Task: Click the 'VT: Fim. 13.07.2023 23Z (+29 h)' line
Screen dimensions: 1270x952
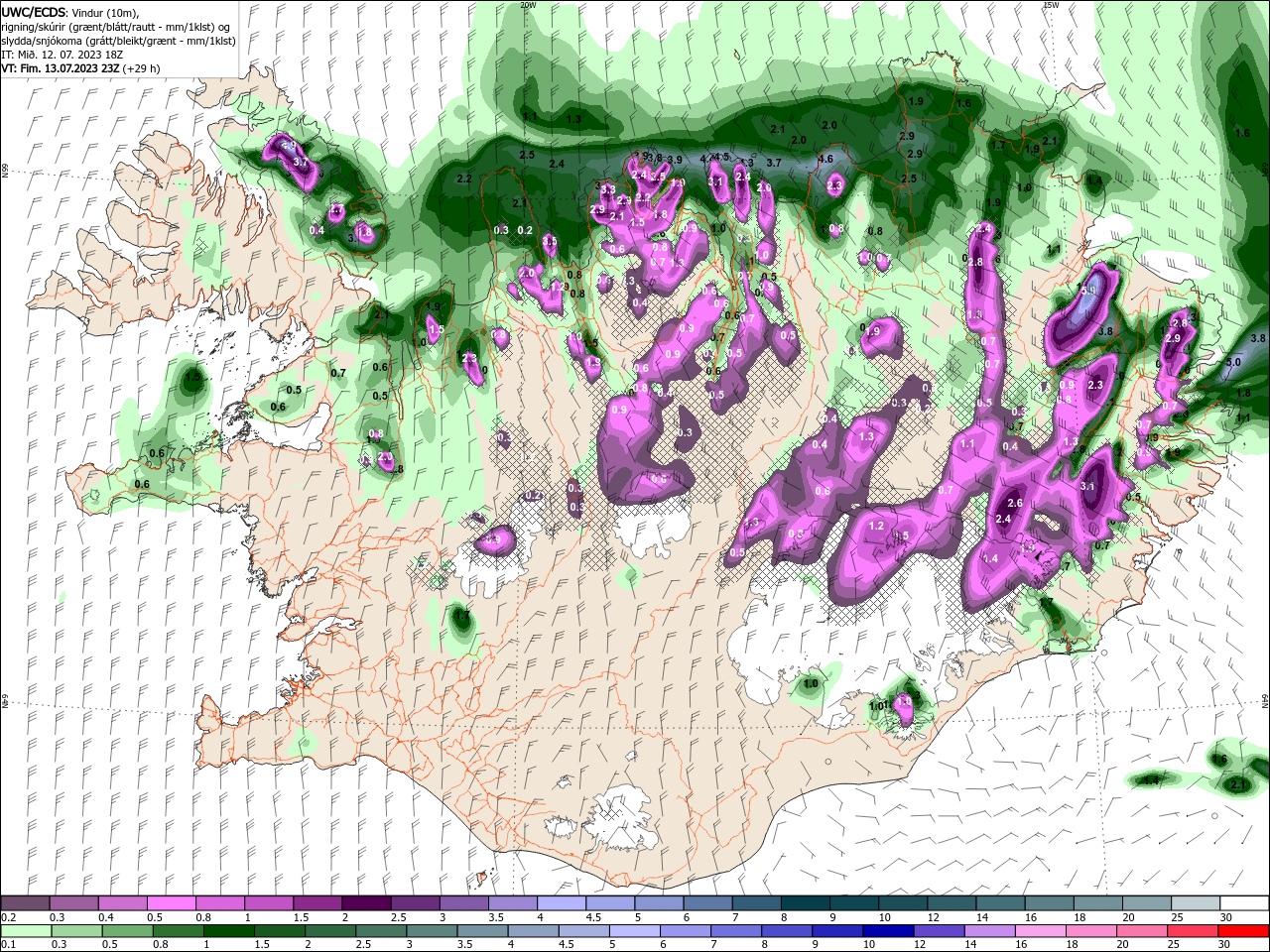Action: tap(81, 68)
